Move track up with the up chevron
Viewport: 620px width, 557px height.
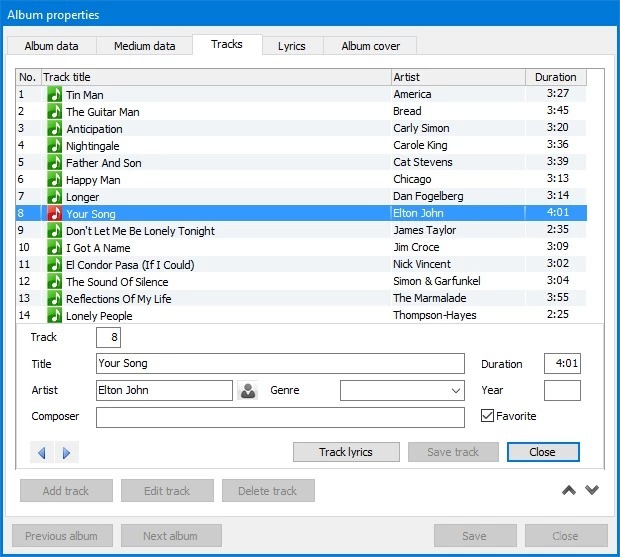tap(569, 490)
